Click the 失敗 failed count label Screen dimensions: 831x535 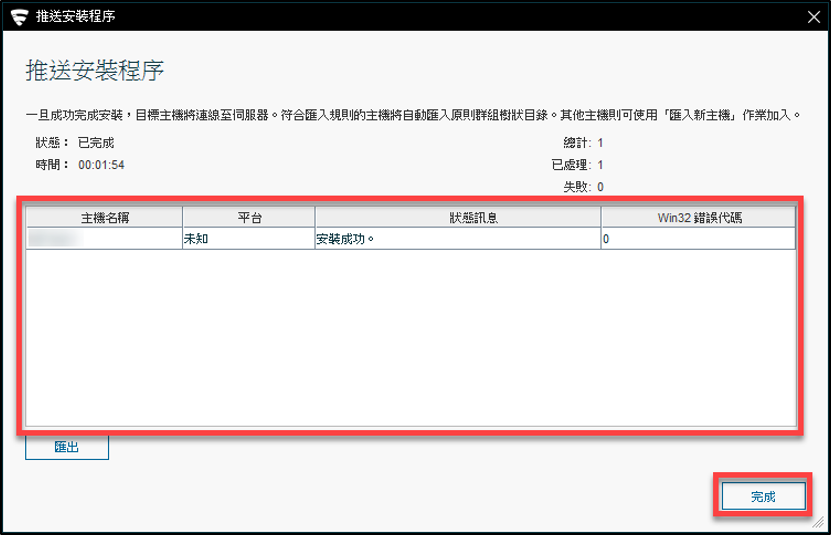click(x=583, y=186)
